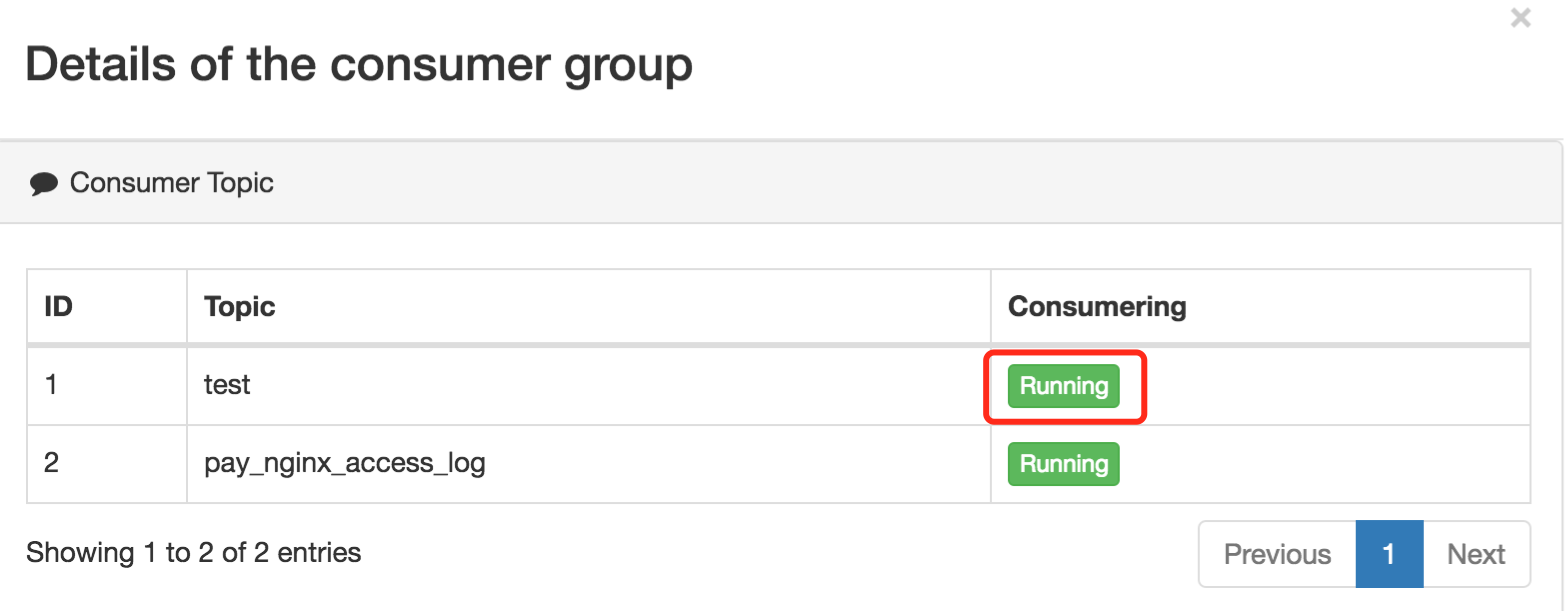Click the ID cell showing 2
Image resolution: width=1566 pixels, height=611 pixels.
coord(107,464)
